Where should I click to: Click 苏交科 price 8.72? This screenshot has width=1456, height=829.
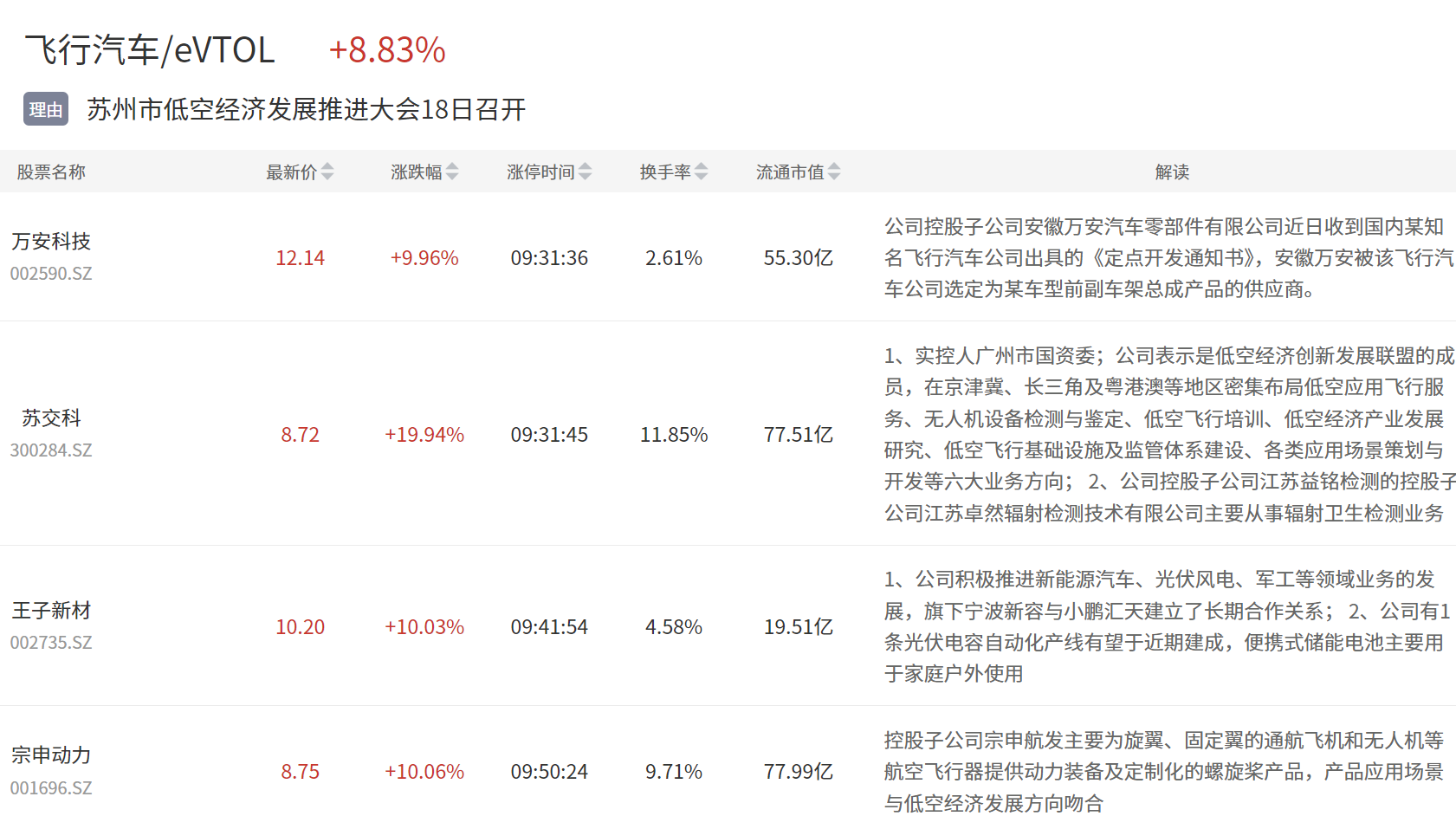click(x=301, y=434)
